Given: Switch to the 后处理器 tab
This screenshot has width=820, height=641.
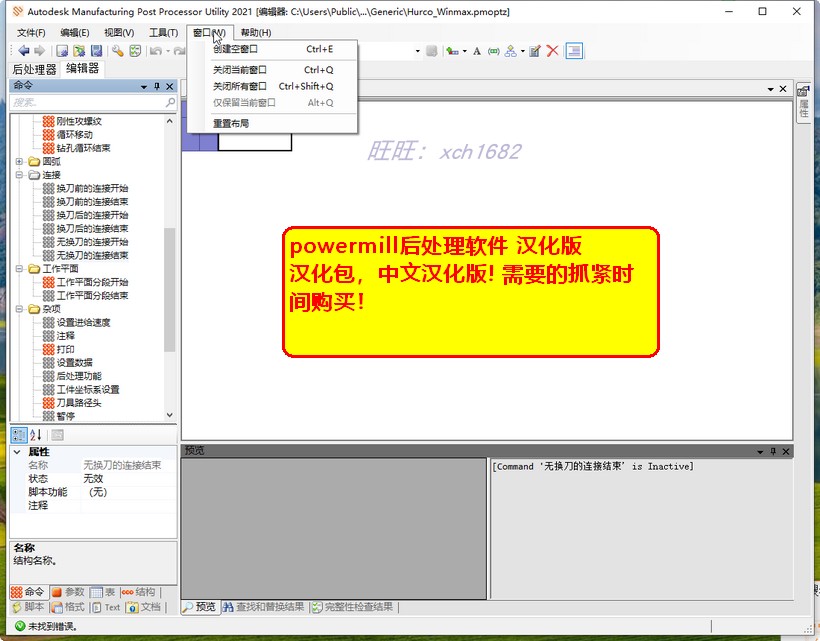Looking at the screenshot, I should click(x=34, y=70).
